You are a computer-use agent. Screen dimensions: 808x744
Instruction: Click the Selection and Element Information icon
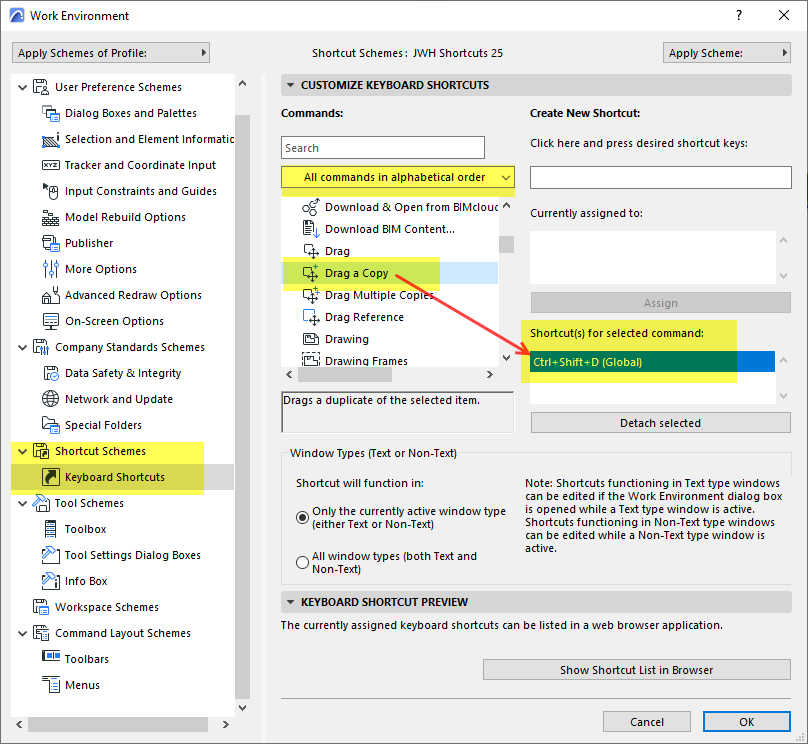pyautogui.click(x=50, y=139)
